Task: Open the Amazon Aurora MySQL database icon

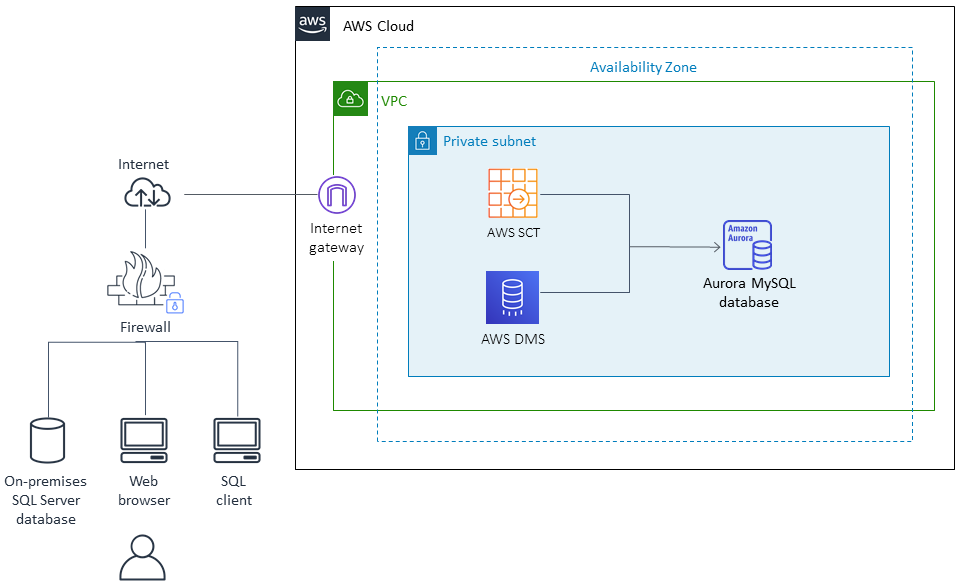Action: [747, 243]
